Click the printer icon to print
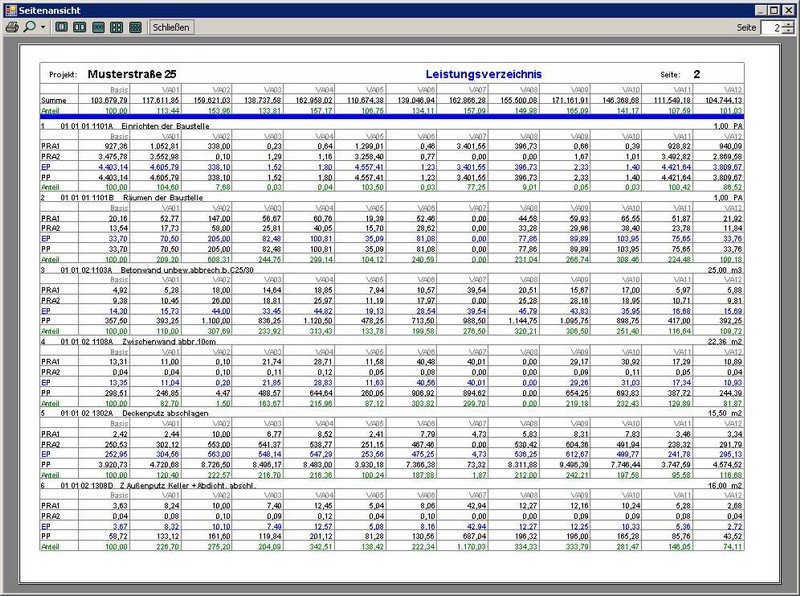 (12, 27)
